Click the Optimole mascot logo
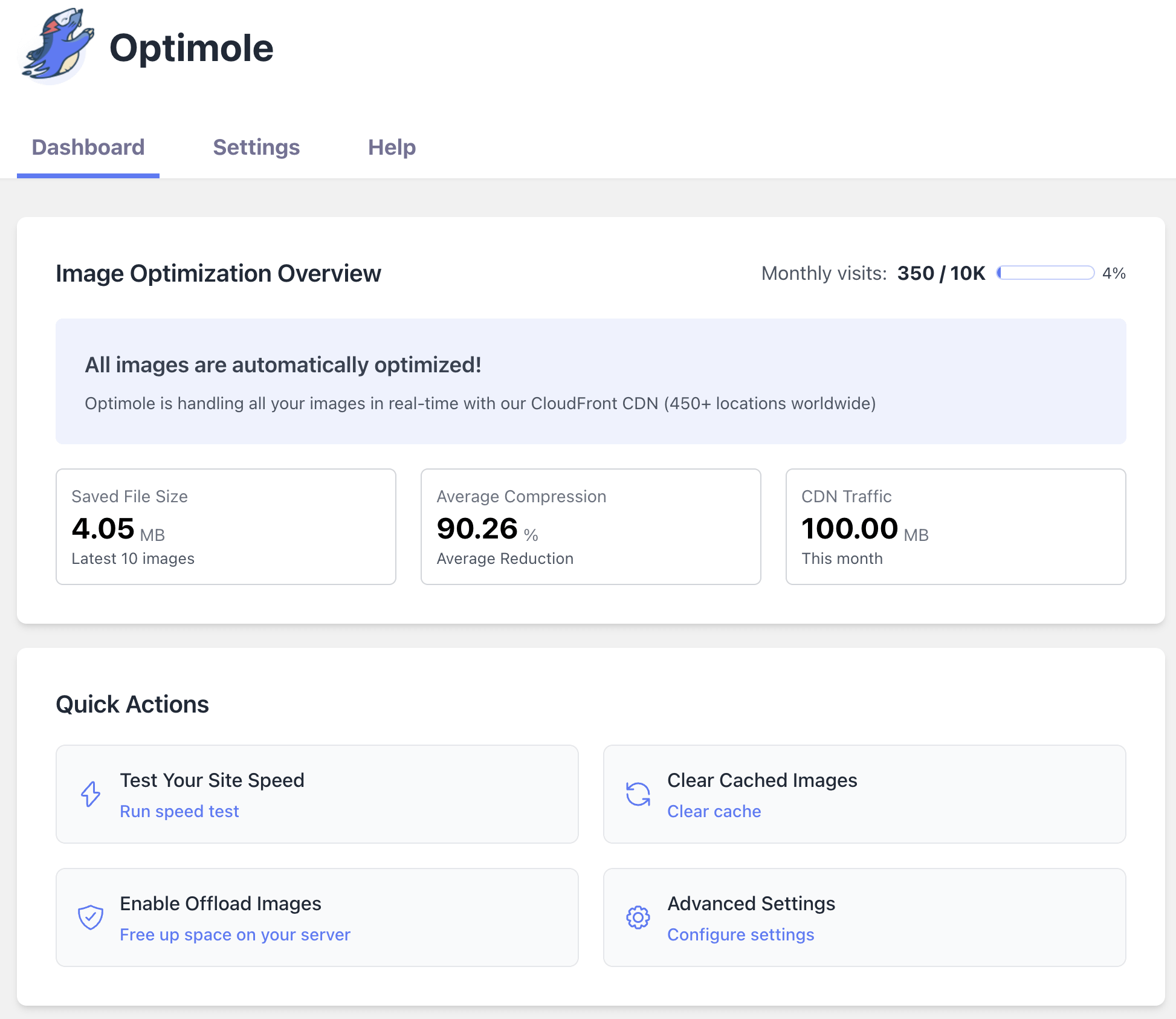The image size is (1176, 1019). point(57,46)
